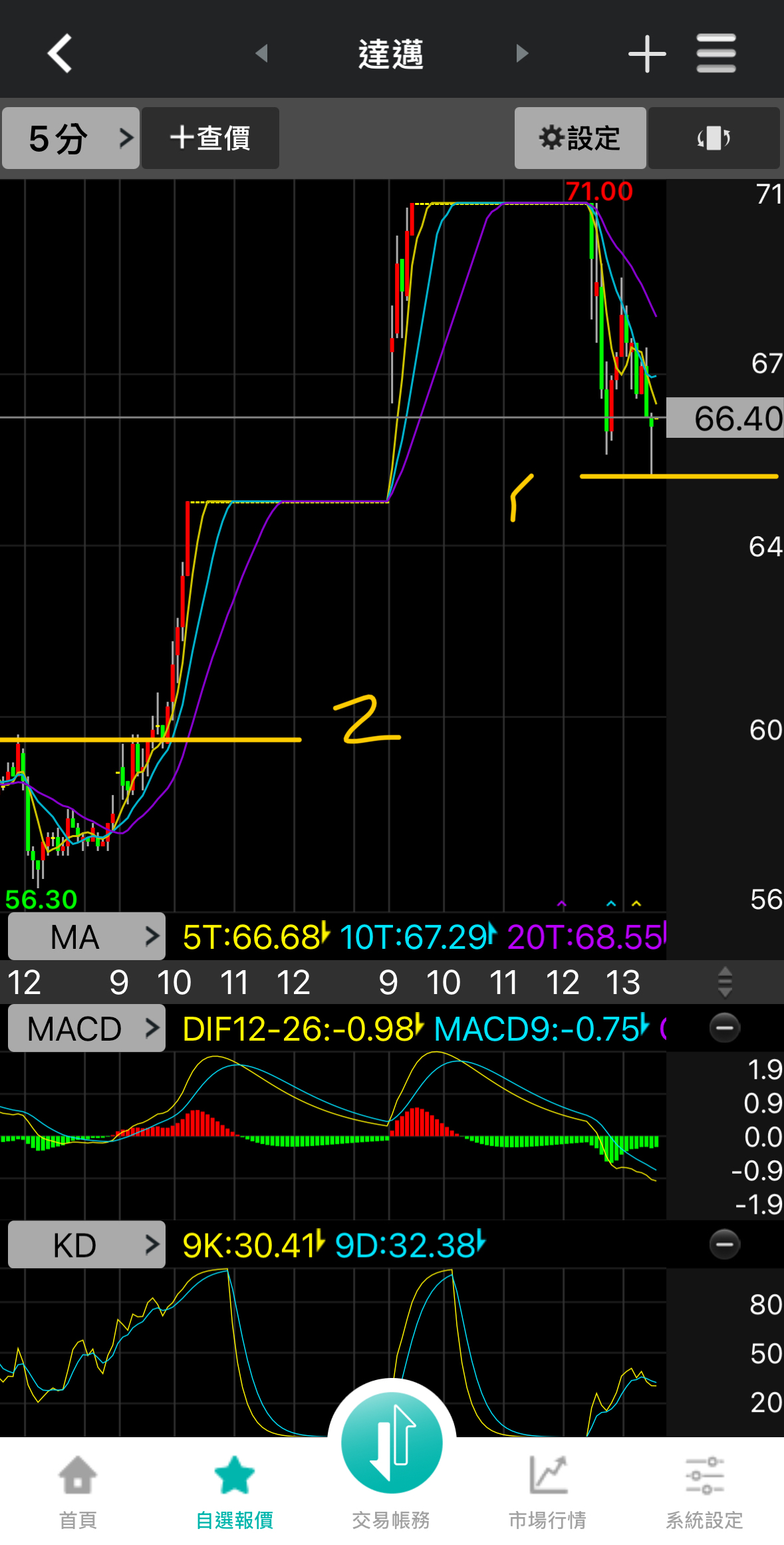Screen dimensions: 784x1545
Task: Switch to next stock with right triangle
Action: pos(522,53)
